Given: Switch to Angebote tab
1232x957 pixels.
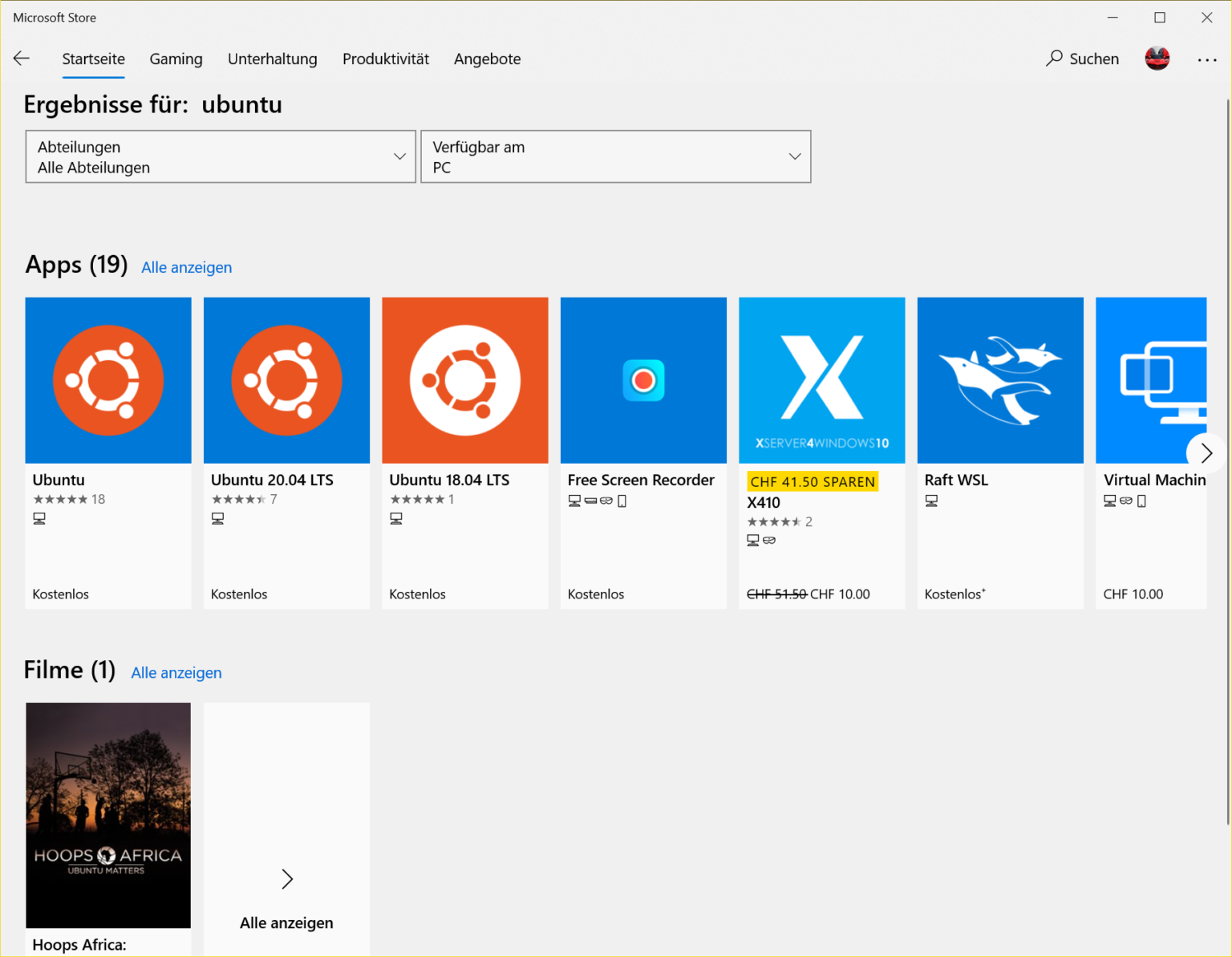Looking at the screenshot, I should coord(488,59).
